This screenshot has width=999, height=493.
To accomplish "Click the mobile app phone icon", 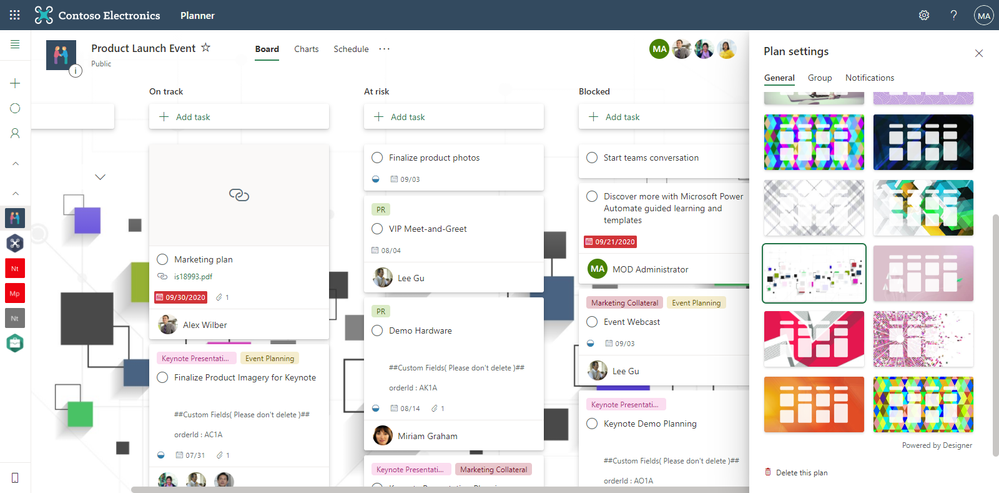I will click(x=15, y=478).
